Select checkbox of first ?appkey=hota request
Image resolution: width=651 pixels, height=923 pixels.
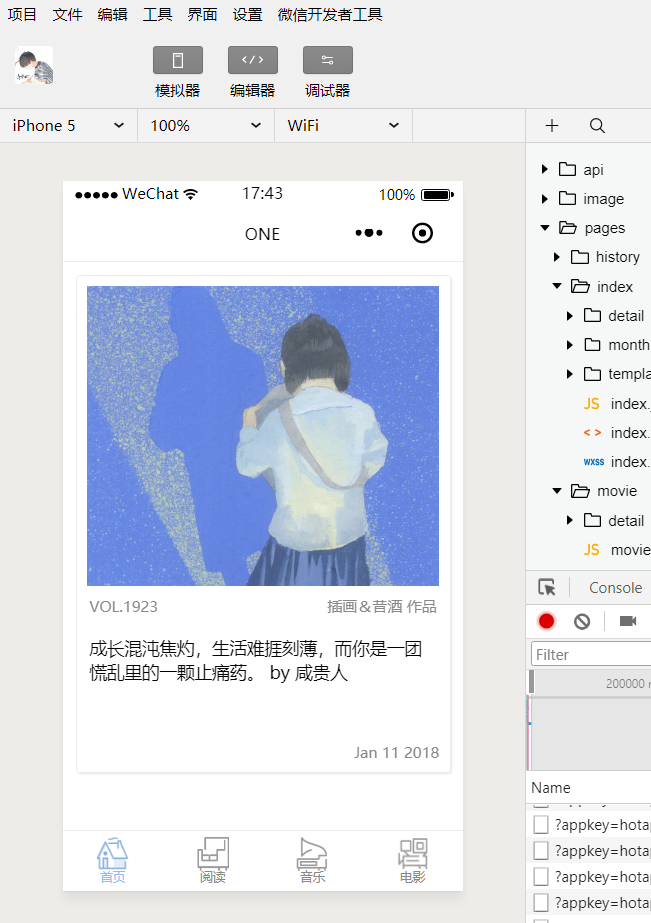[x=540, y=825]
